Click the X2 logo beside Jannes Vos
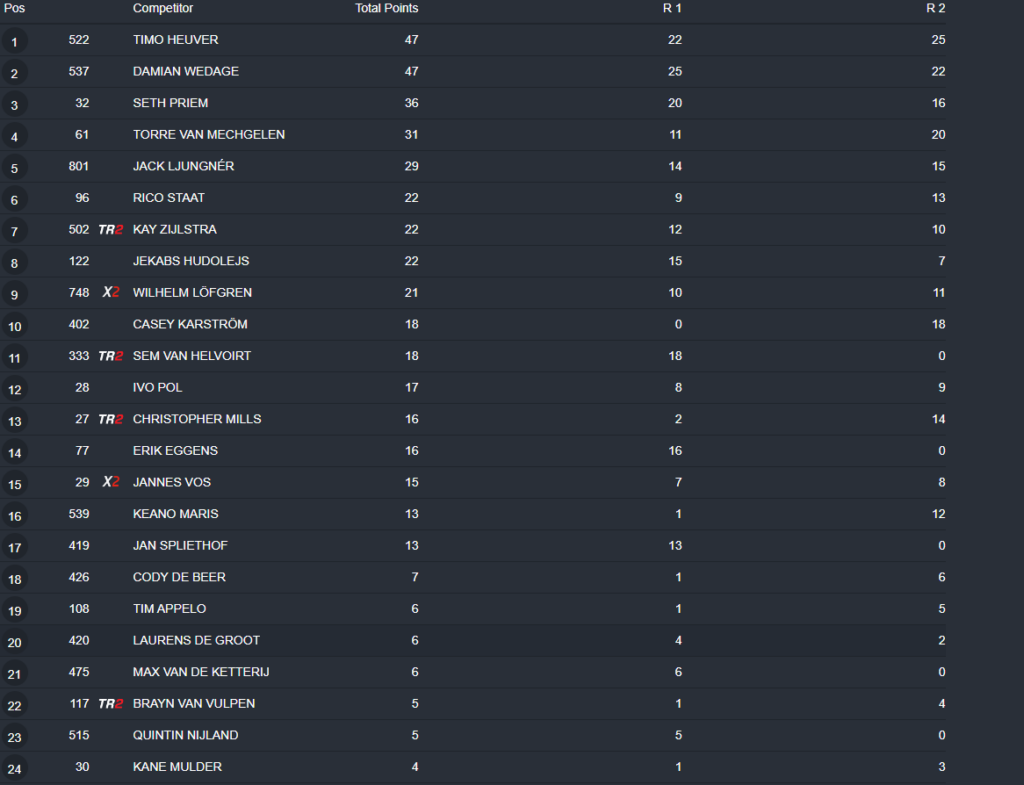The height and width of the screenshot is (785, 1024). (111, 482)
